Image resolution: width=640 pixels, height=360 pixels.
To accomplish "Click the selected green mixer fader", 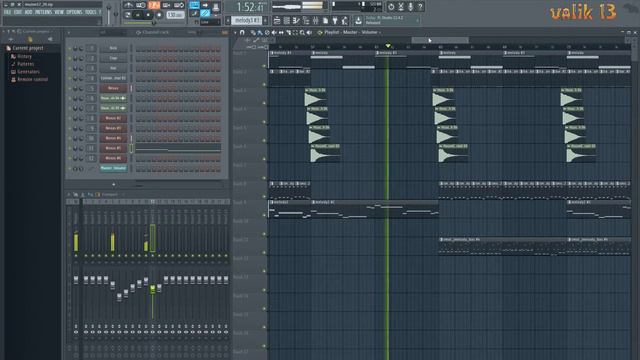I will tap(153, 289).
